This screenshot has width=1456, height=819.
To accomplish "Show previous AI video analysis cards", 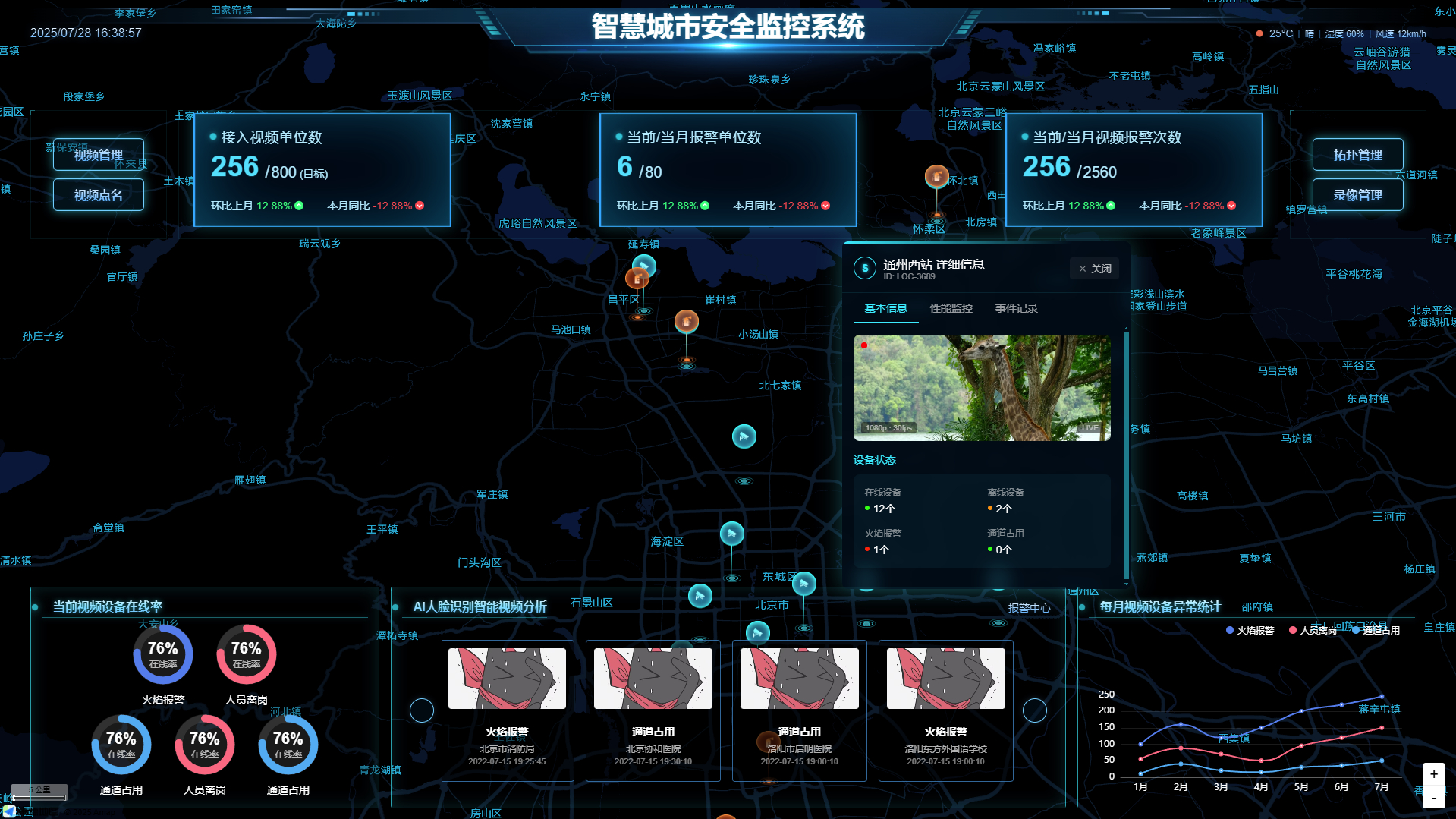I will 422,710.
